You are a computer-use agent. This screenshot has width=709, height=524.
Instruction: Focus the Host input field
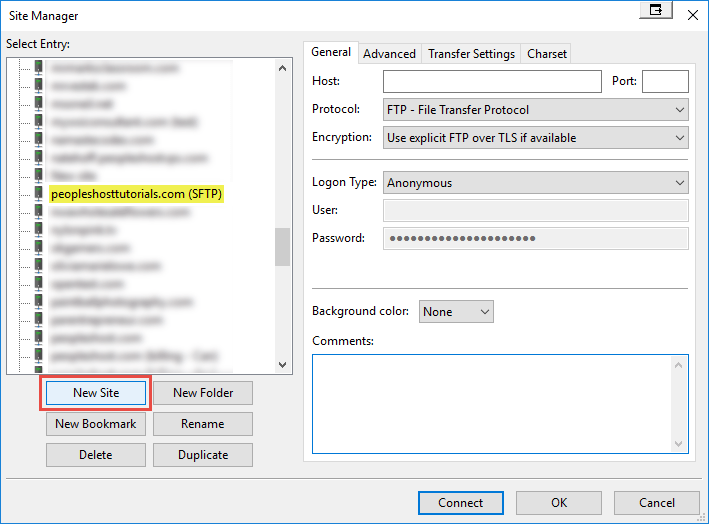pos(491,82)
